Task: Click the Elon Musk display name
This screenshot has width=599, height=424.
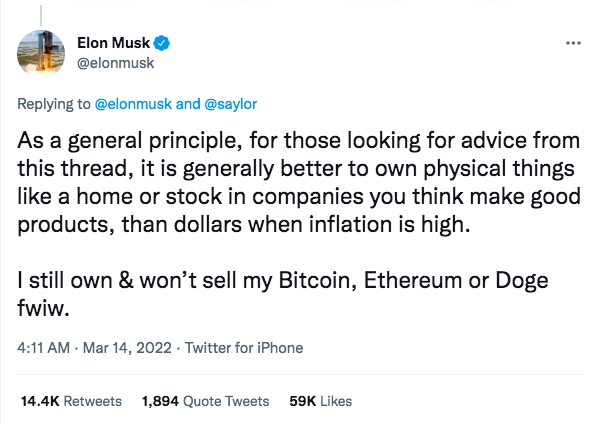Action: (113, 42)
